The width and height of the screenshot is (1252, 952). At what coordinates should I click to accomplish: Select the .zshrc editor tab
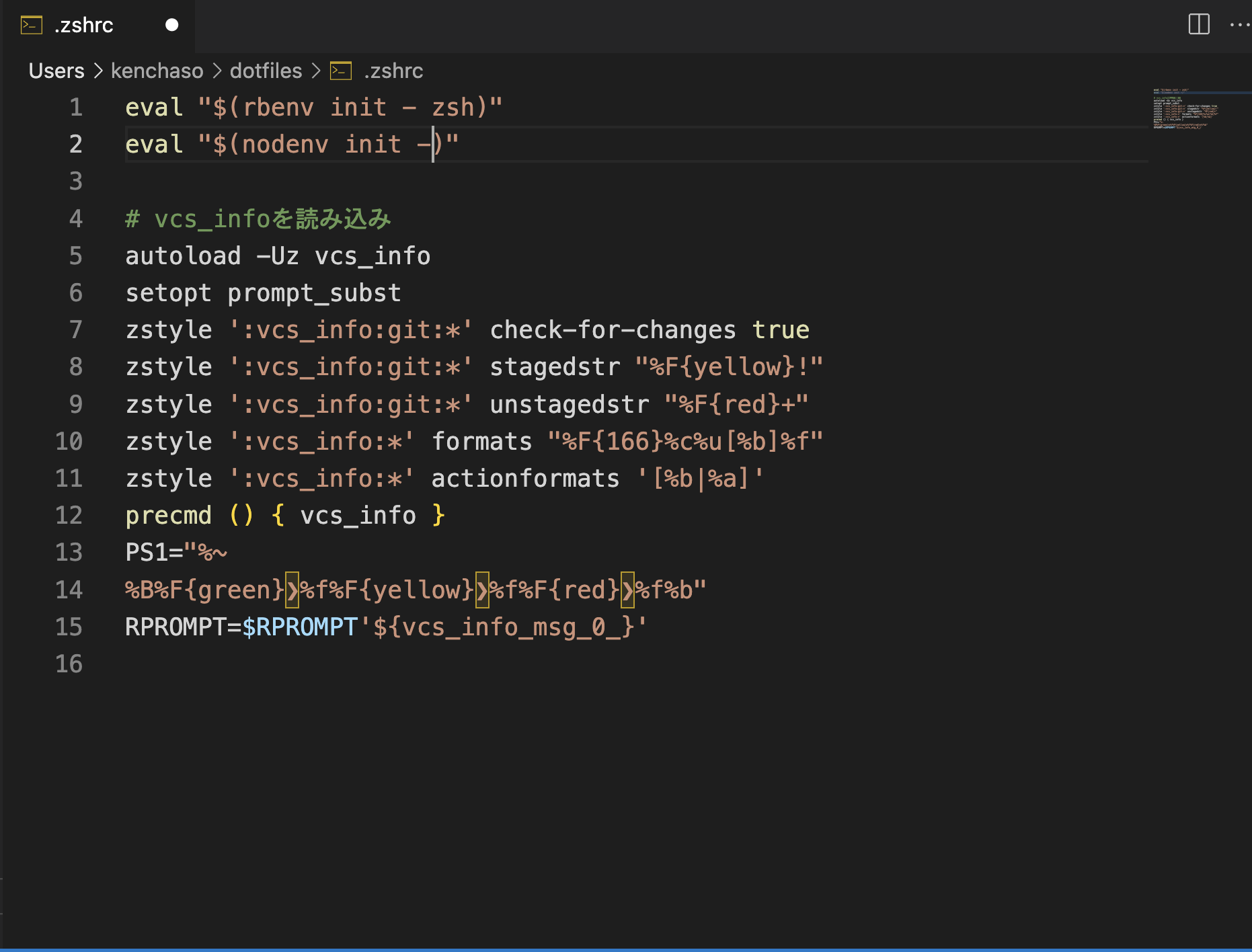(x=84, y=25)
